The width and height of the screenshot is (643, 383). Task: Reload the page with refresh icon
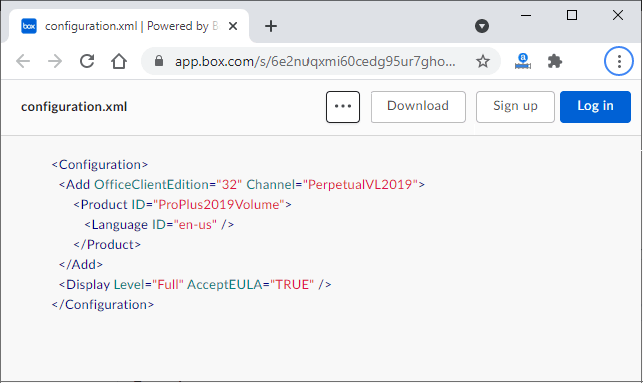point(87,62)
